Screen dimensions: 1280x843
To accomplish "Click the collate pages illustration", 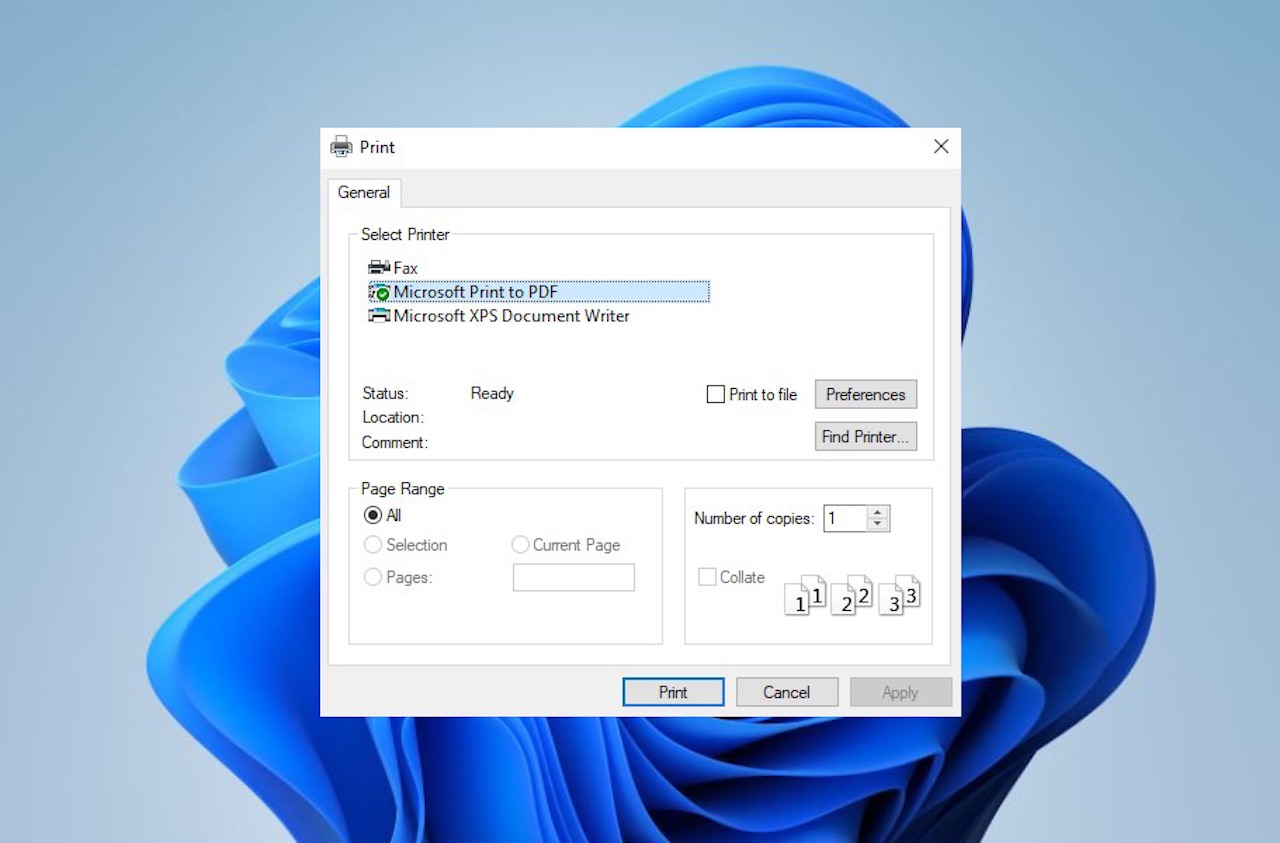I will tap(853, 594).
